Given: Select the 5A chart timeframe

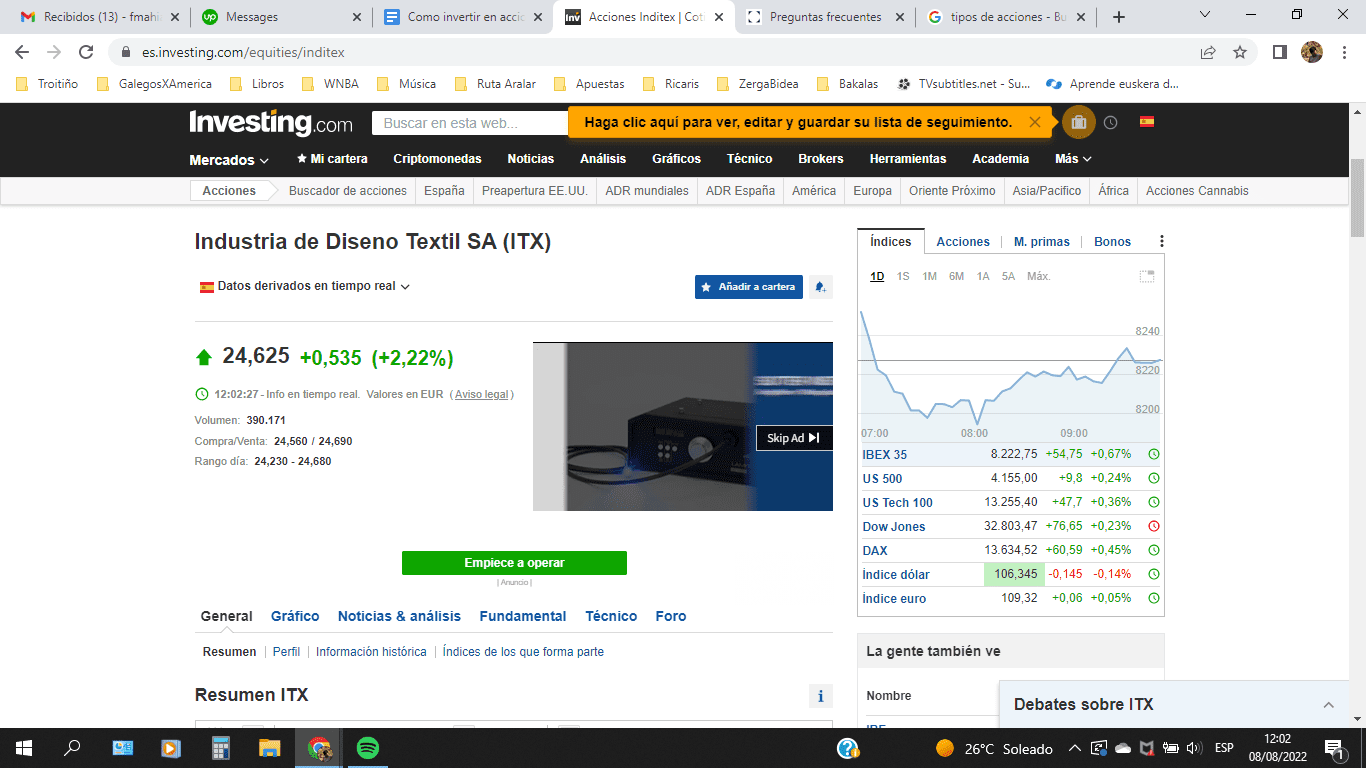Looking at the screenshot, I should (1008, 276).
